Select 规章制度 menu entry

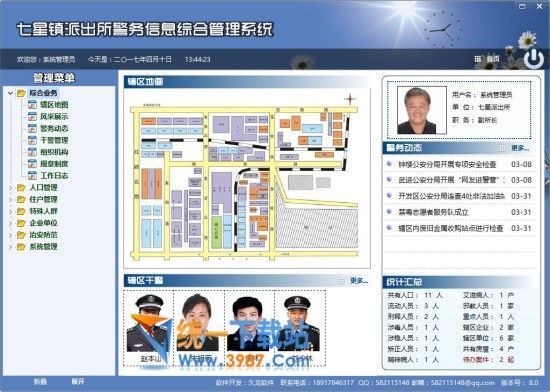(x=54, y=164)
